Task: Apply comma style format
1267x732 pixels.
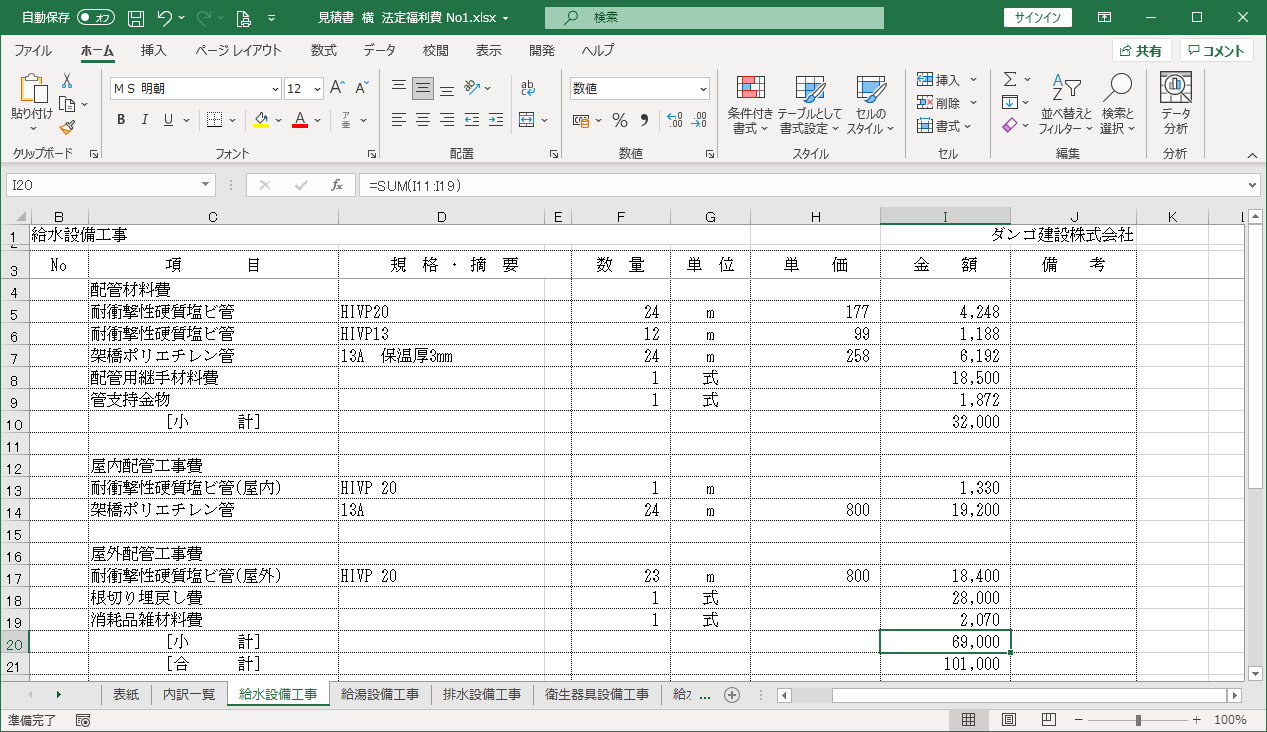Action: [644, 120]
